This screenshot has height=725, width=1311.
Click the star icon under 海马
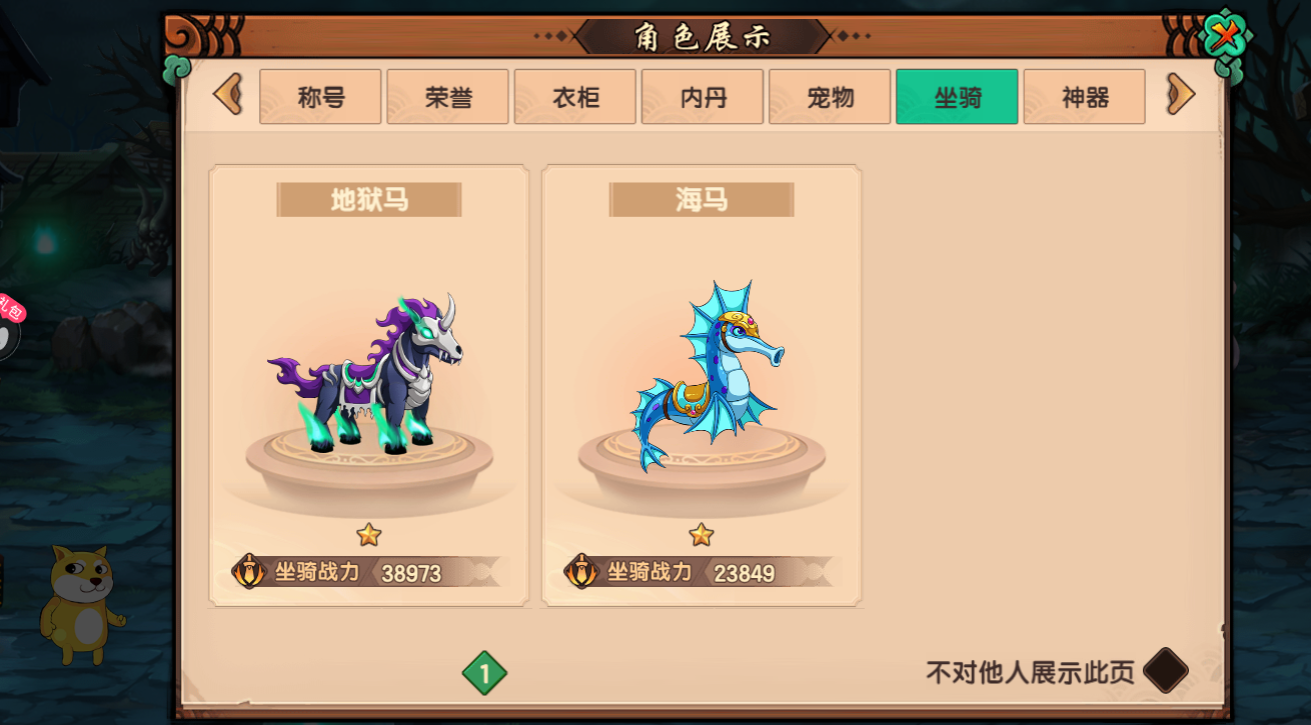701,535
